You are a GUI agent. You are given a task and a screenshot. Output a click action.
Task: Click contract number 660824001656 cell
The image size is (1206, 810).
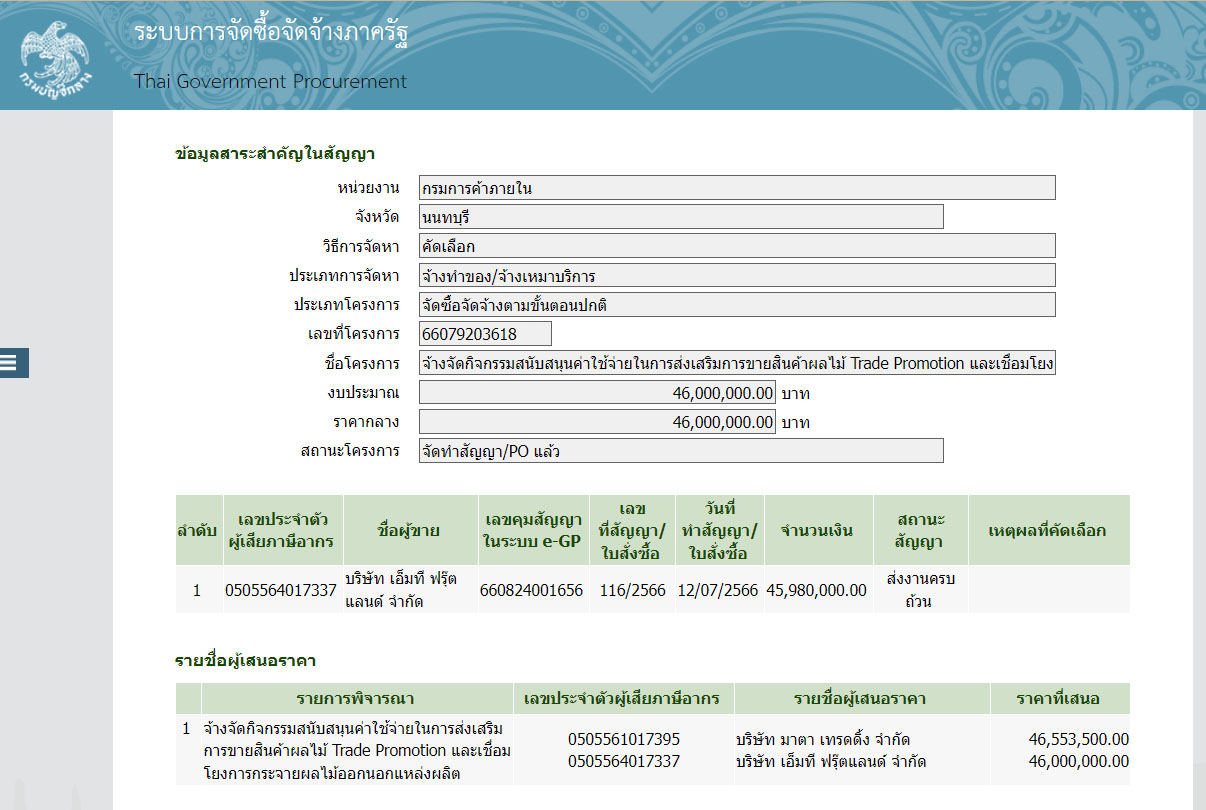tap(531, 590)
